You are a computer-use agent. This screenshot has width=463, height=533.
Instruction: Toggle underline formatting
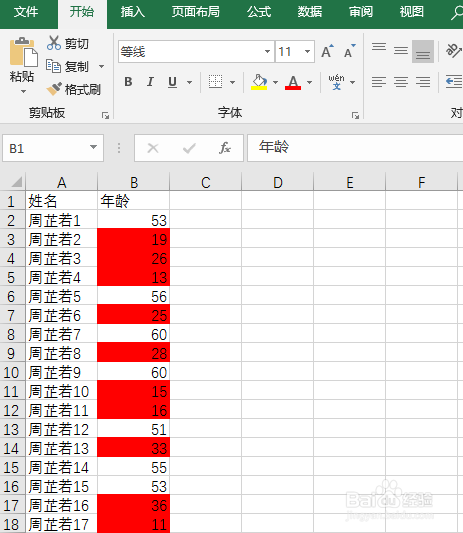click(172, 82)
